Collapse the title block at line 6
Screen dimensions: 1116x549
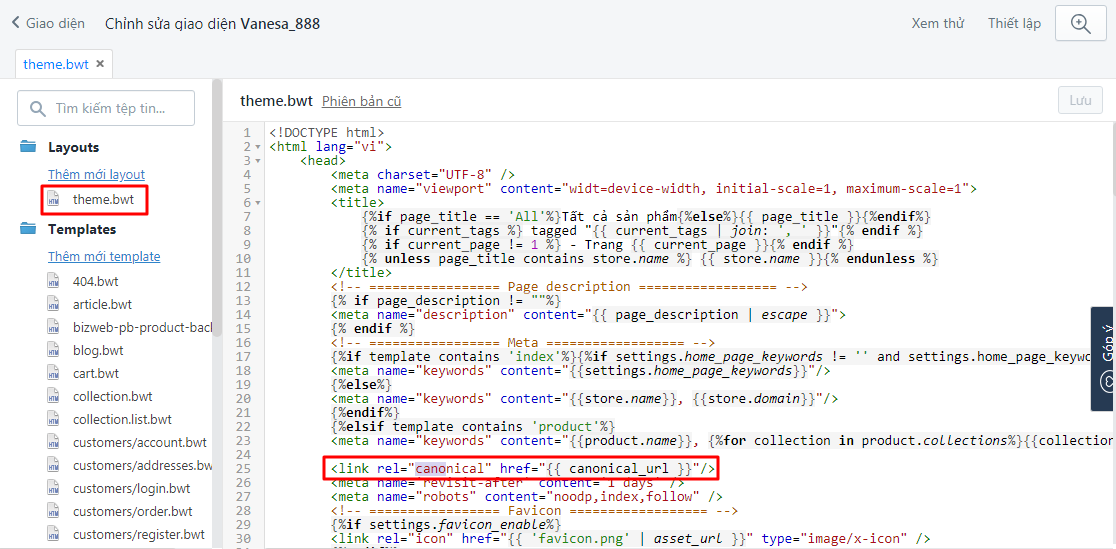pos(259,203)
